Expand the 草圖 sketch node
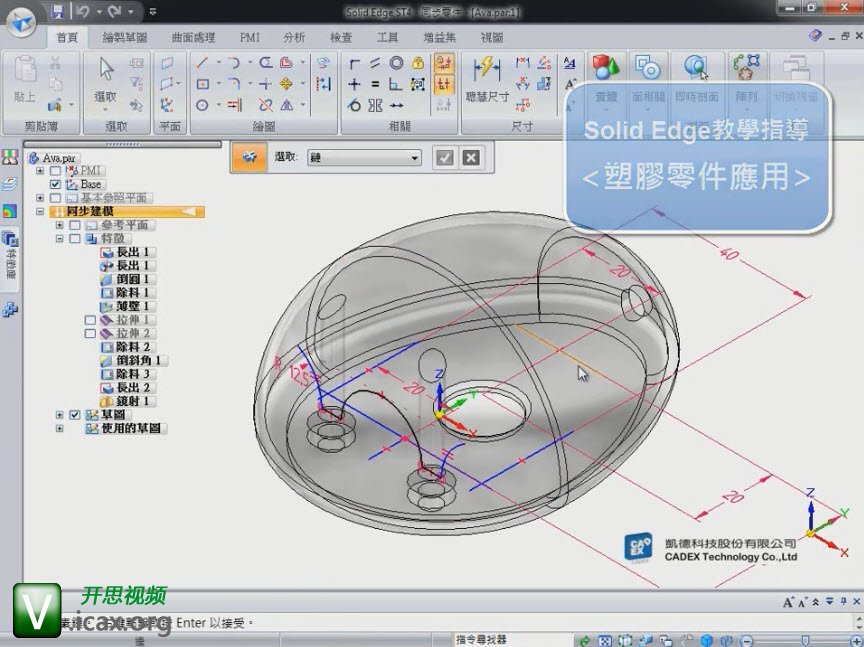Image resolution: width=864 pixels, height=647 pixels. (59, 414)
